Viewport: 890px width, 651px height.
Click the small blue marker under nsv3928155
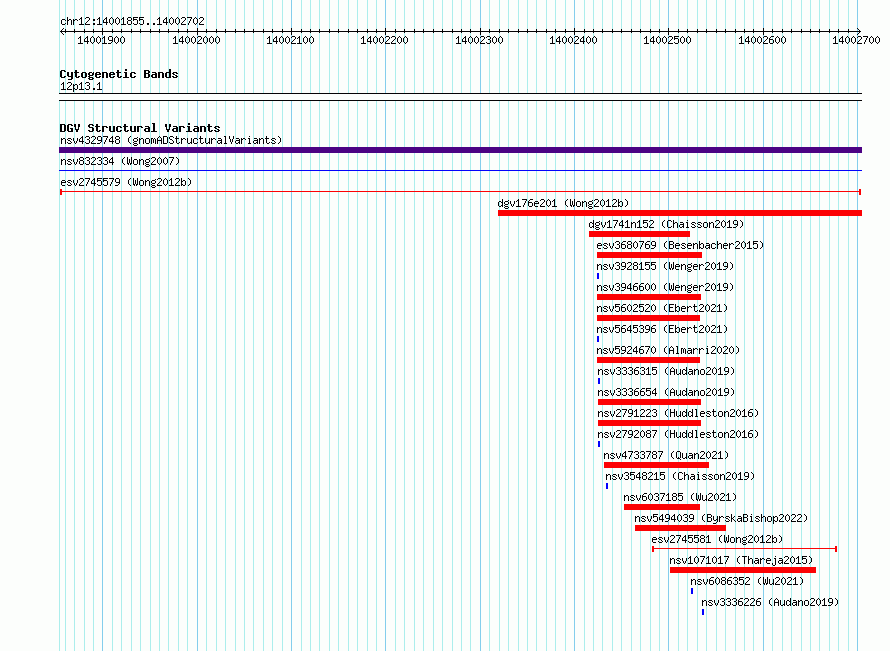598,276
